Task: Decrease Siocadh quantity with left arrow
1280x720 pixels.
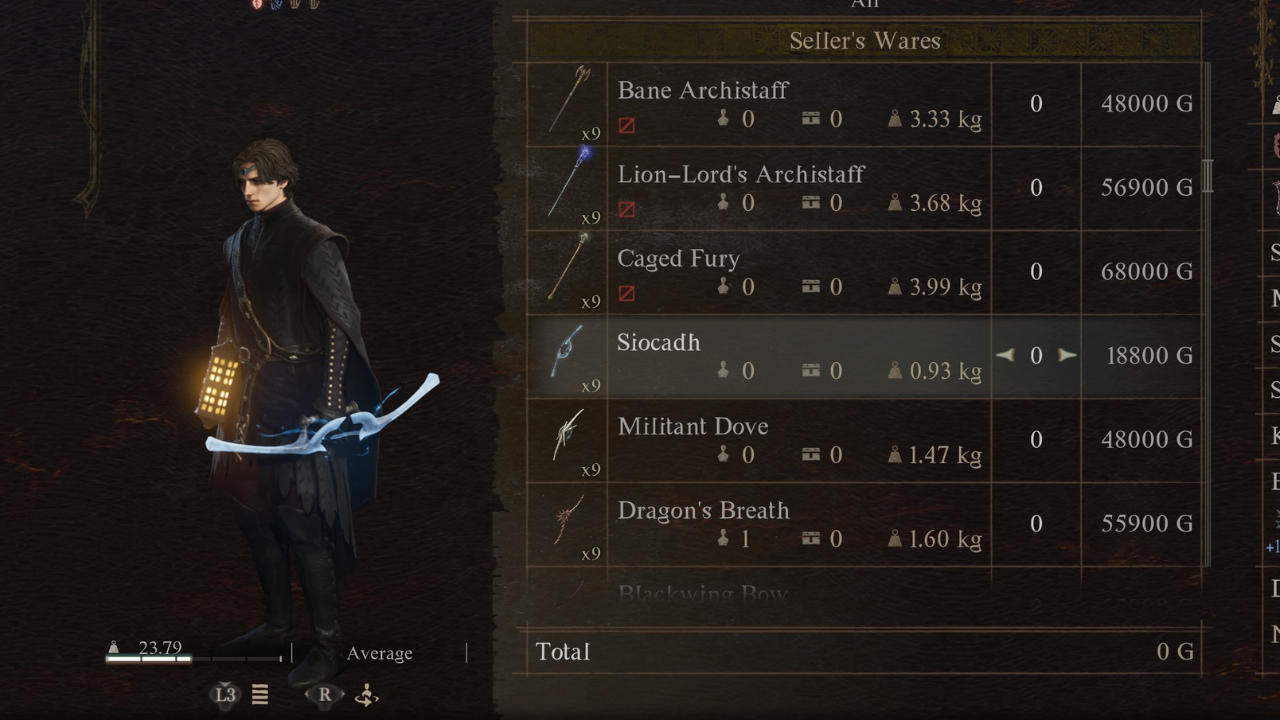Action: (x=1005, y=355)
